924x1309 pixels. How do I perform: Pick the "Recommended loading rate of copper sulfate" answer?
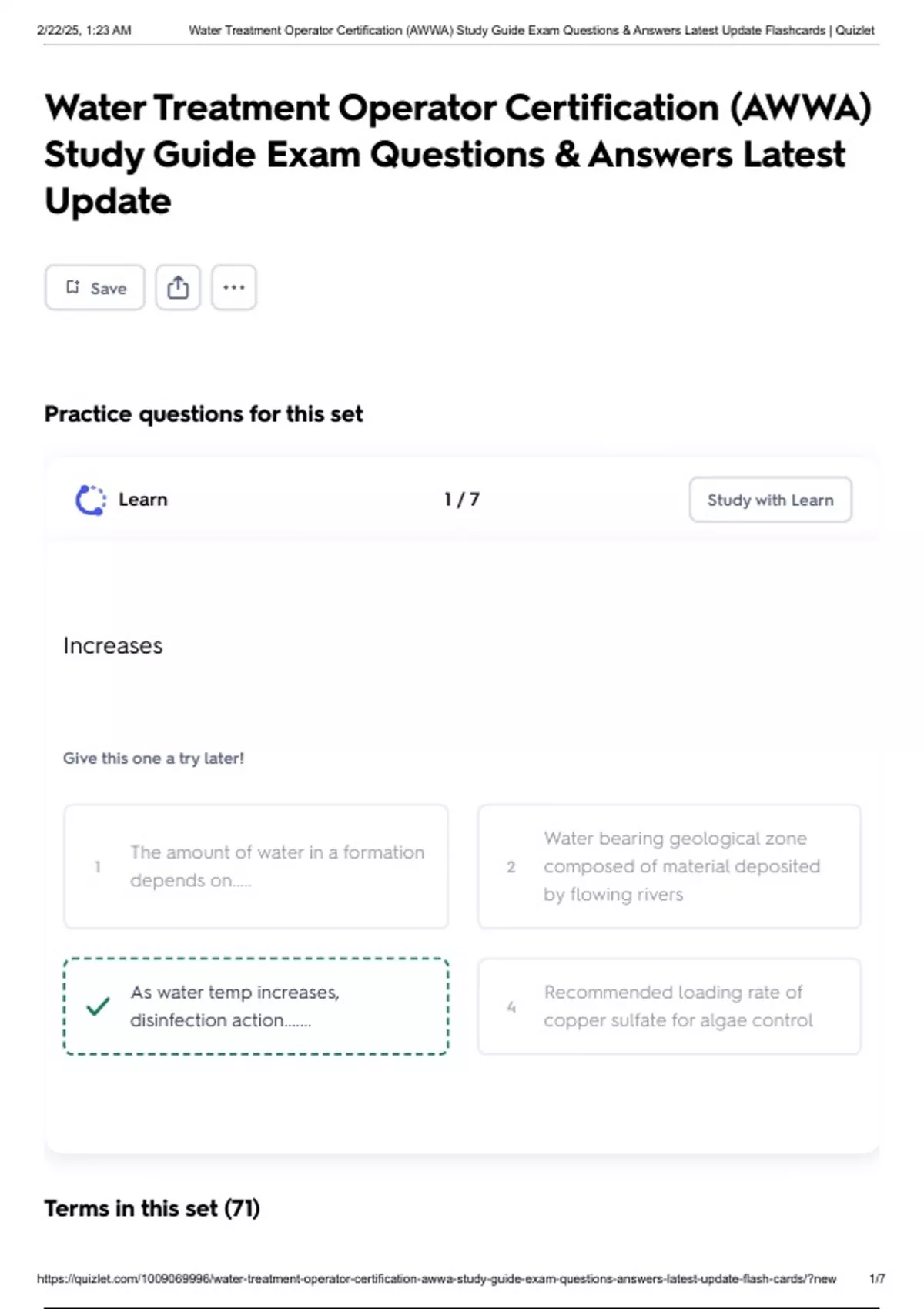tap(678, 1006)
